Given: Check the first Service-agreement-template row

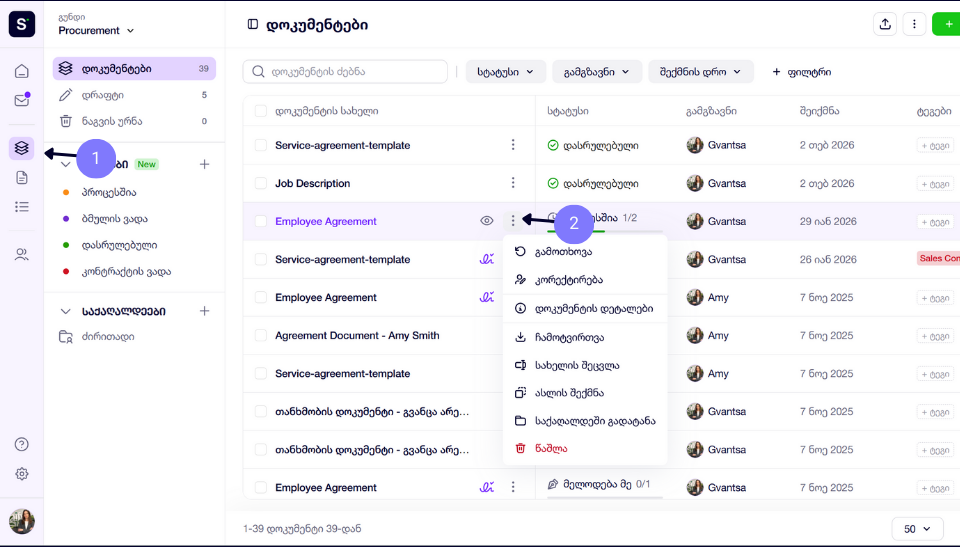Looking at the screenshot, I should point(261,145).
